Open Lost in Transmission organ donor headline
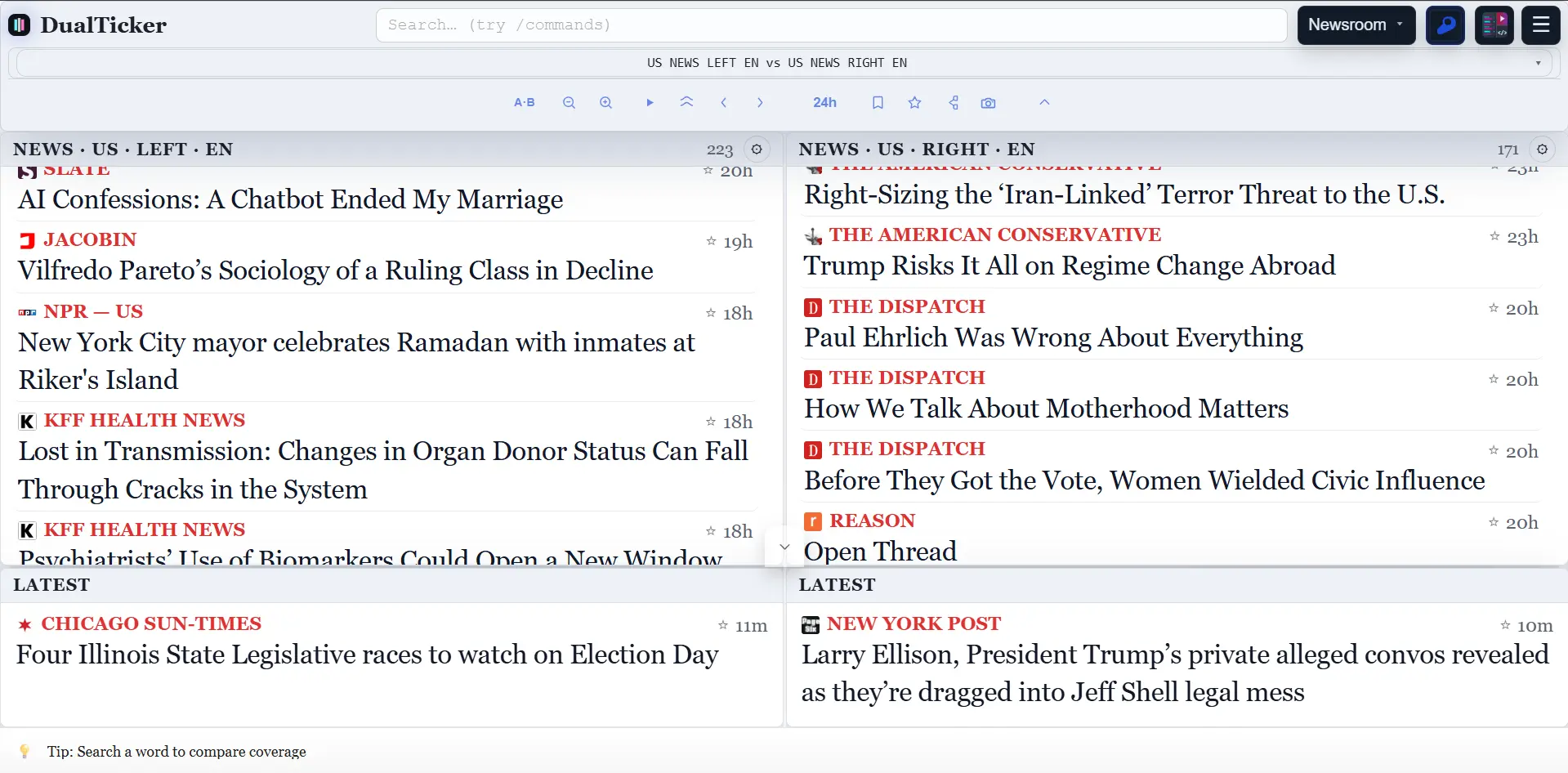This screenshot has width=1568, height=773. 383,470
